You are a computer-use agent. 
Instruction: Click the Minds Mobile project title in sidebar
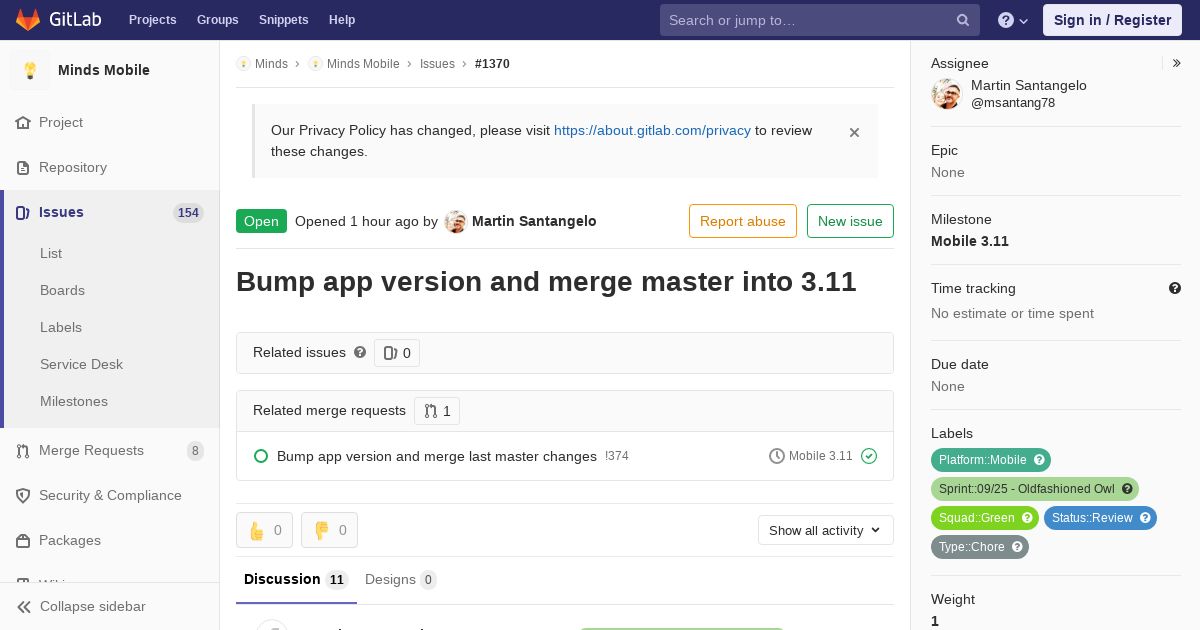coord(104,70)
